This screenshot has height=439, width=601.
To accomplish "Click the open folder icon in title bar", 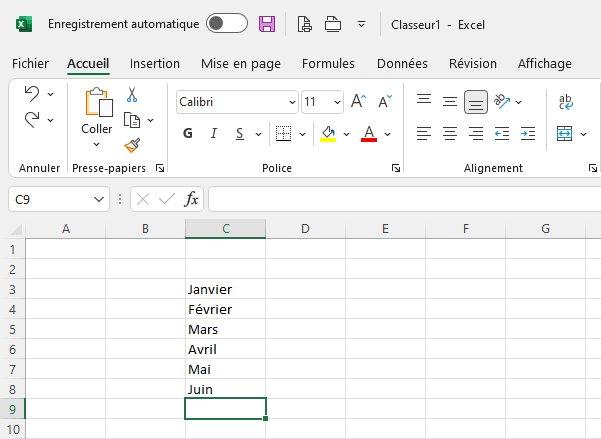I will [x=333, y=24].
